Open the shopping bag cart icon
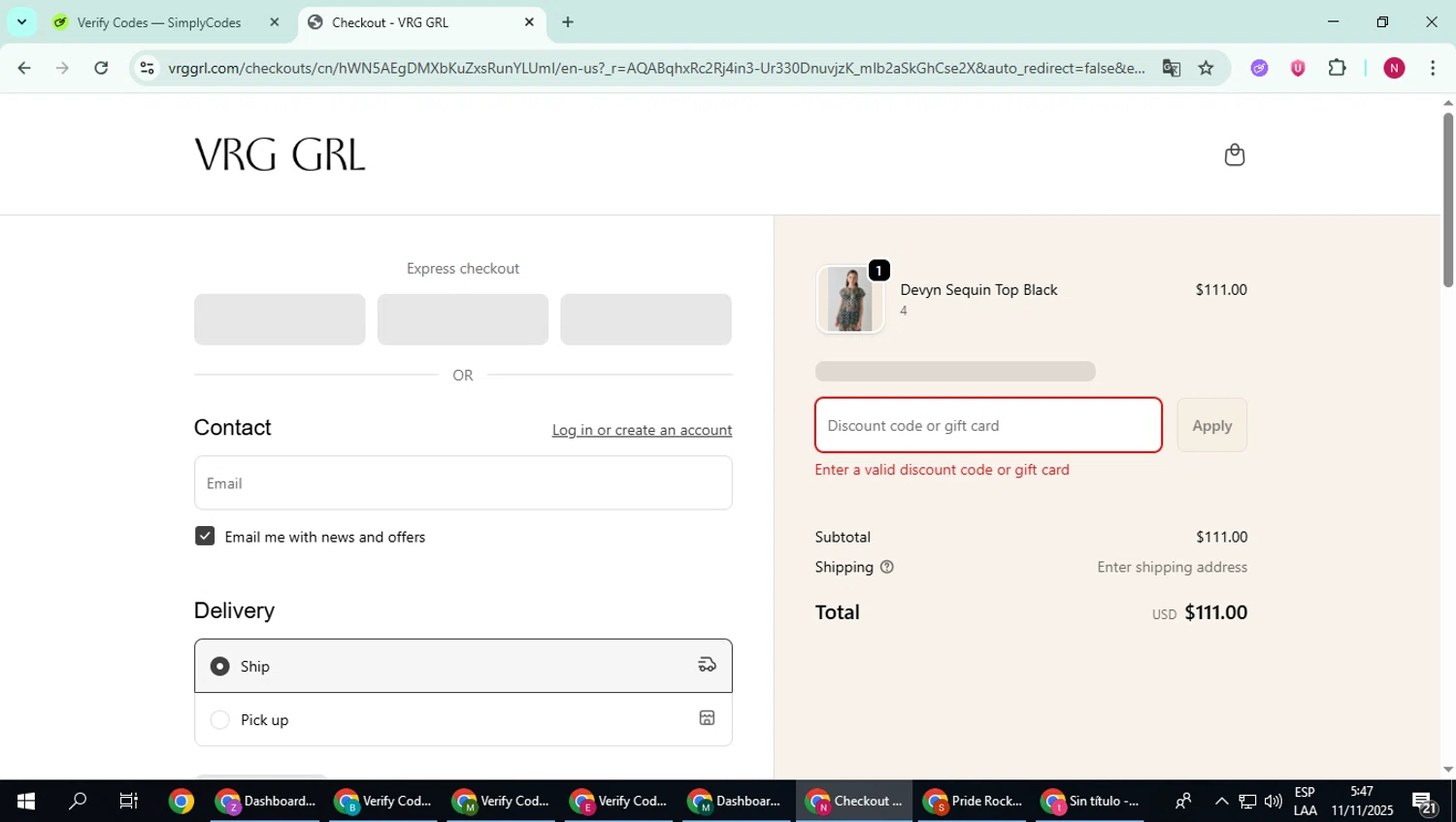Screen dimensions: 1456x822 click(x=1234, y=155)
